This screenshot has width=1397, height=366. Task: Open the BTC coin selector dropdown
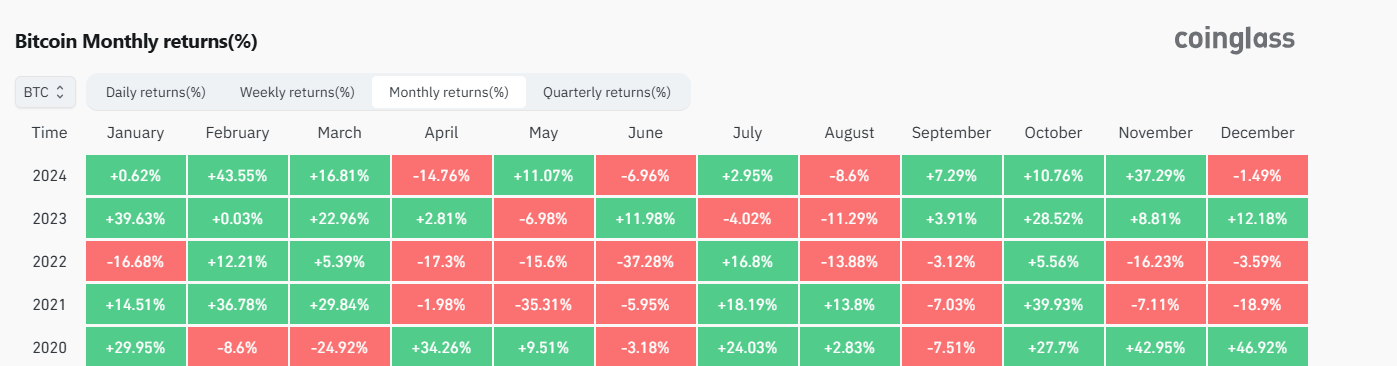pyautogui.click(x=45, y=92)
